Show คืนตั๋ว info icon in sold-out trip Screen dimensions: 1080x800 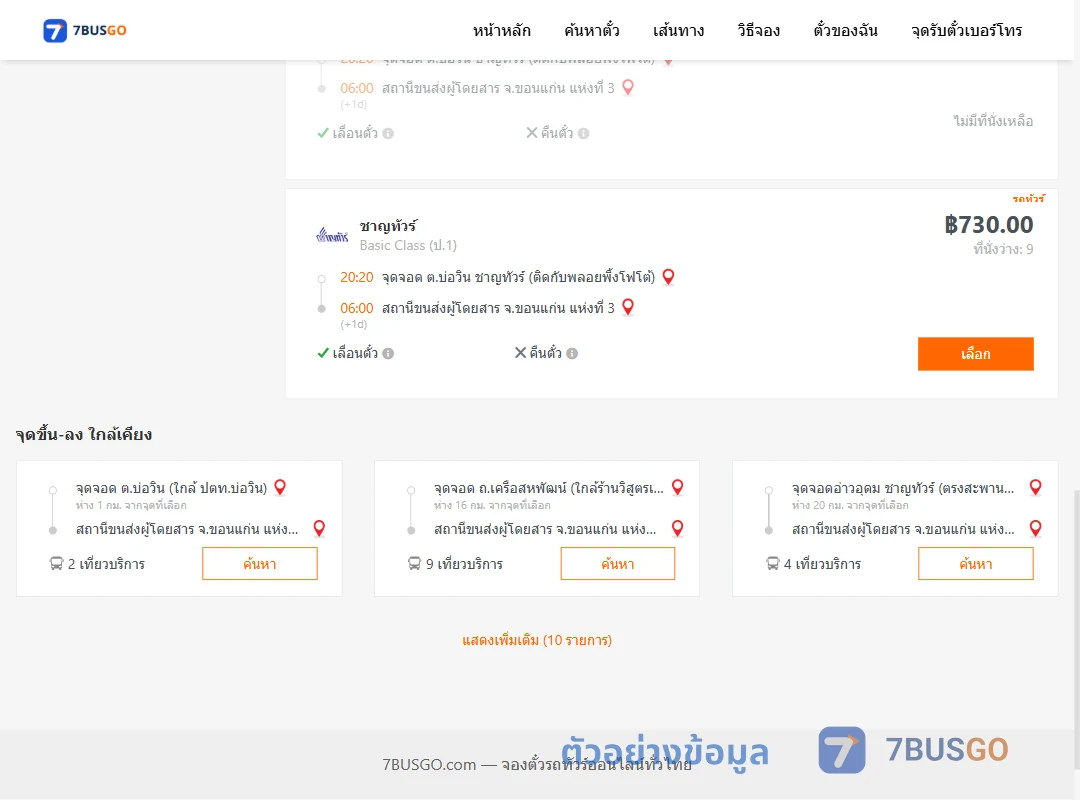click(x=583, y=134)
